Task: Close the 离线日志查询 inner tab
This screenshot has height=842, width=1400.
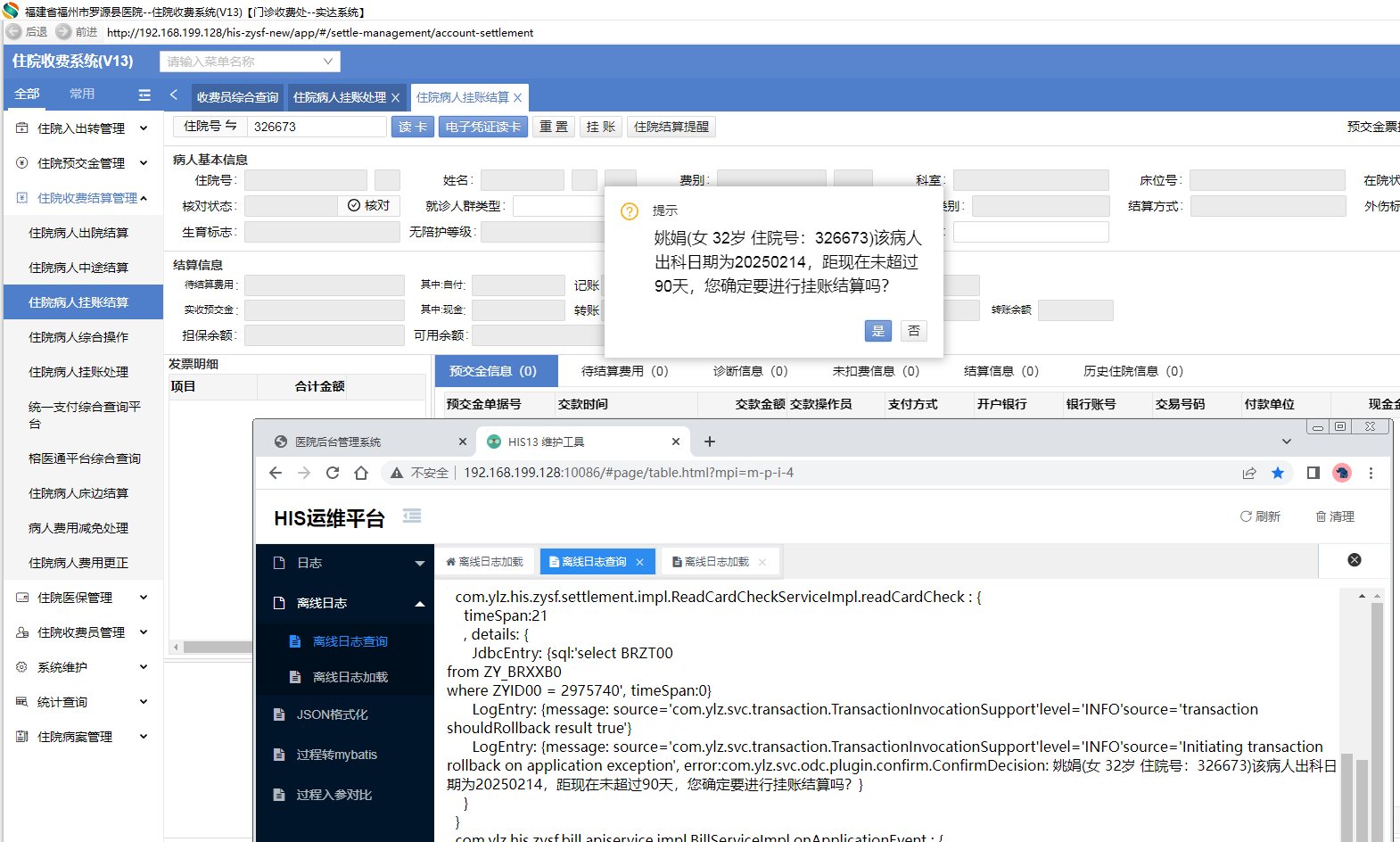Action: (639, 562)
